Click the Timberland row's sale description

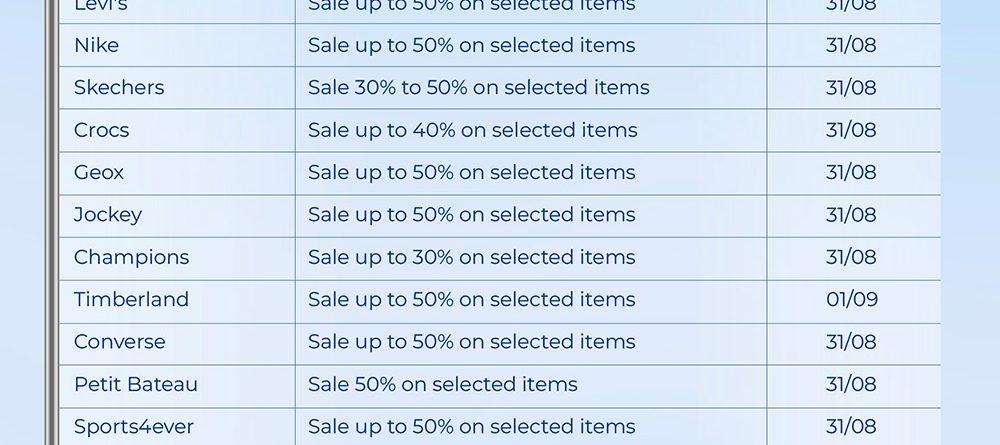pos(471,299)
